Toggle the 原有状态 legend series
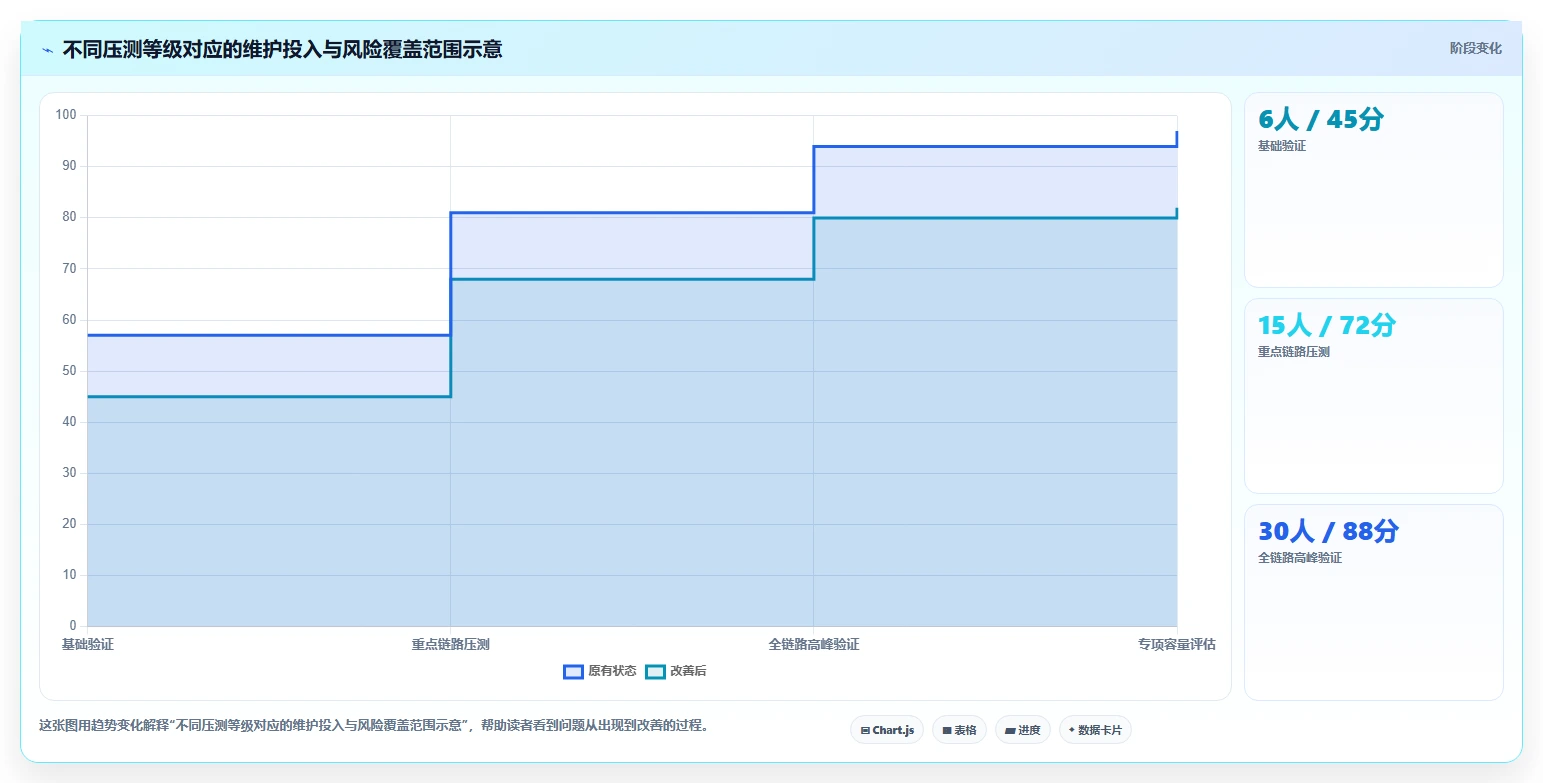 600,671
